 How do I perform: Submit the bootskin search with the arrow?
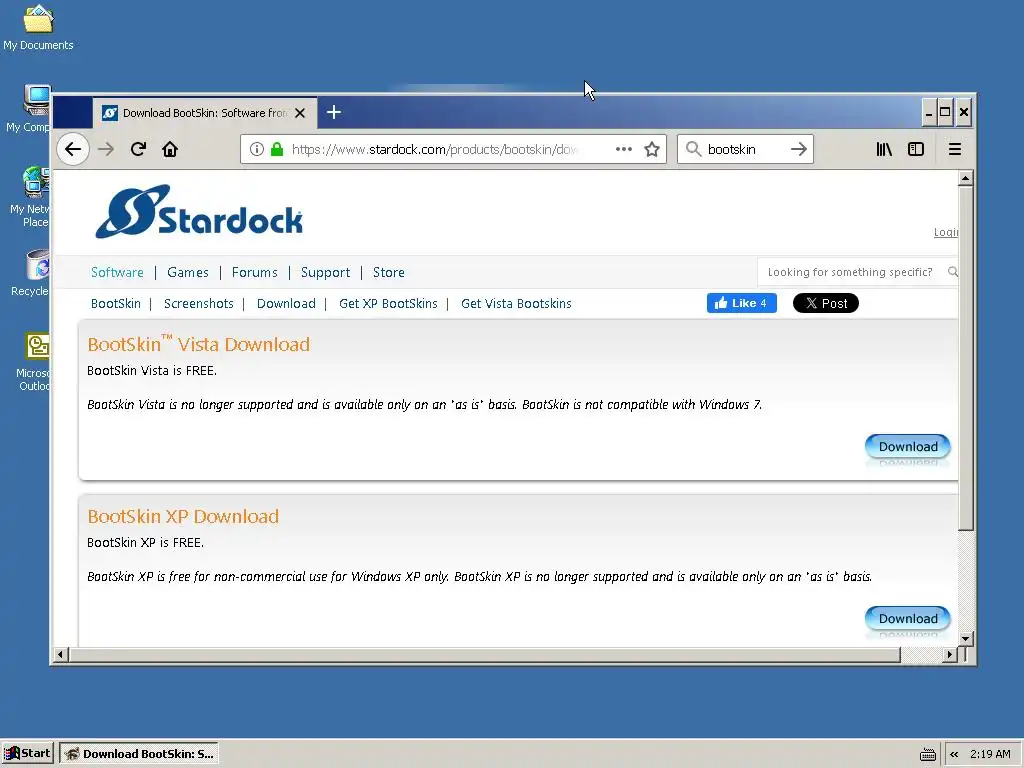coord(799,150)
